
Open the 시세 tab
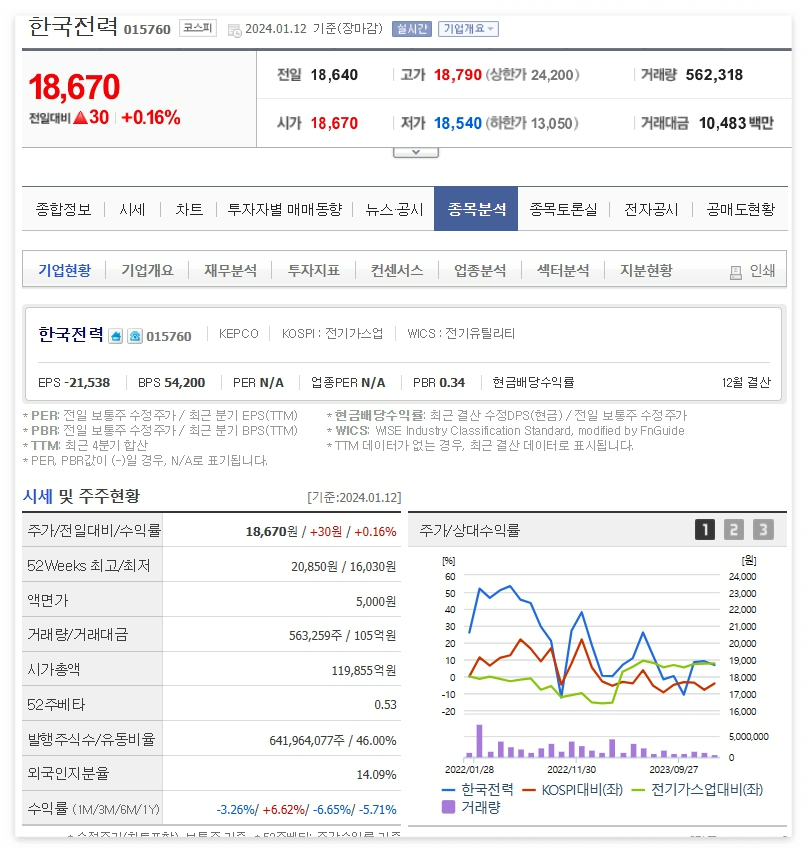[x=132, y=209]
